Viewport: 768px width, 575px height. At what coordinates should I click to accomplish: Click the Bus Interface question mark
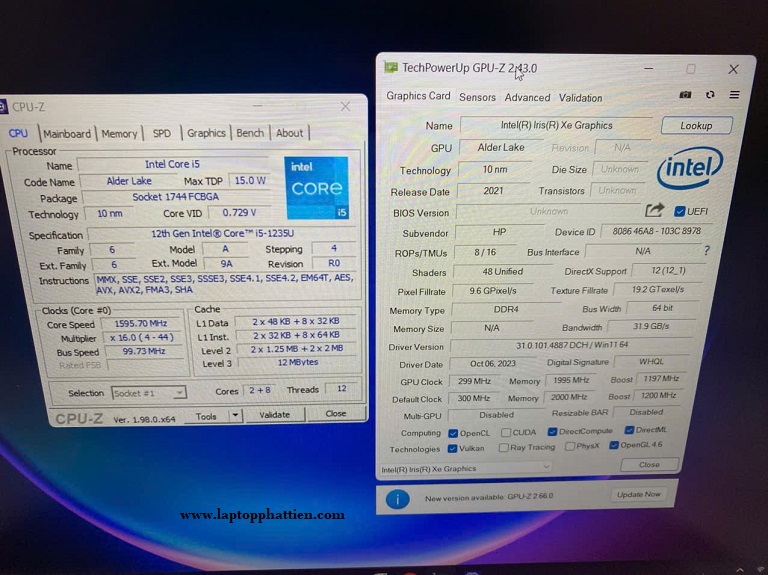(x=706, y=251)
